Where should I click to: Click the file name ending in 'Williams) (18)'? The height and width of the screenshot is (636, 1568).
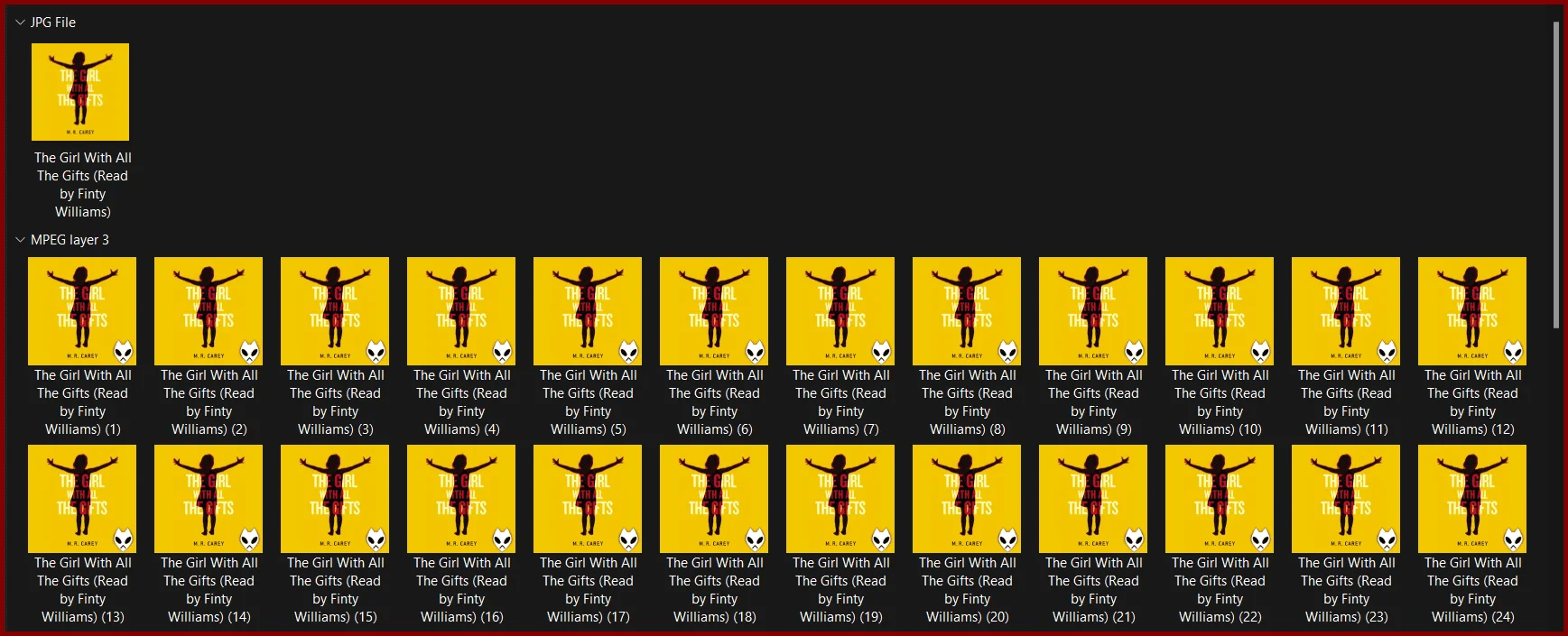click(x=715, y=590)
